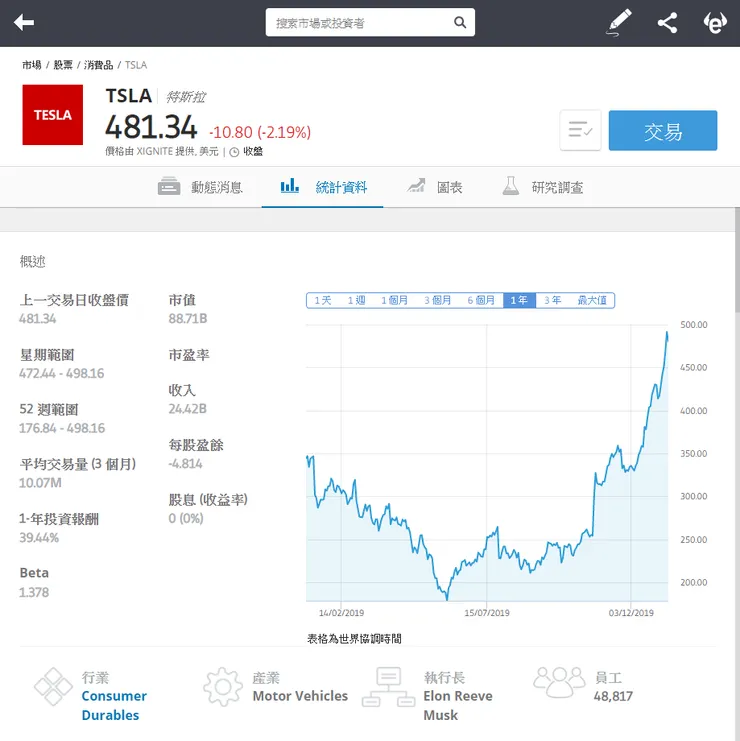Viewport: 740px width, 741px height.
Task: Click the blue 交易 trade button
Action: coord(663,131)
